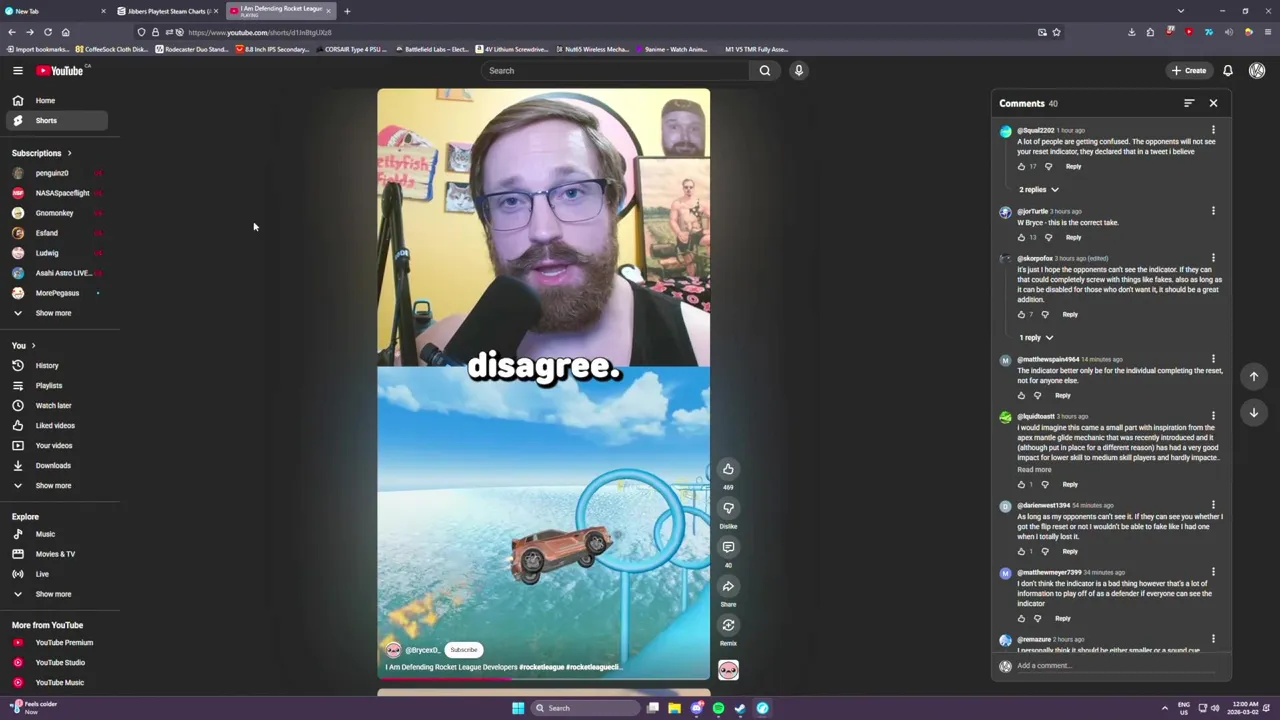The image size is (1280, 720).
Task: Bookmark this page with star icon
Action: point(1056,32)
